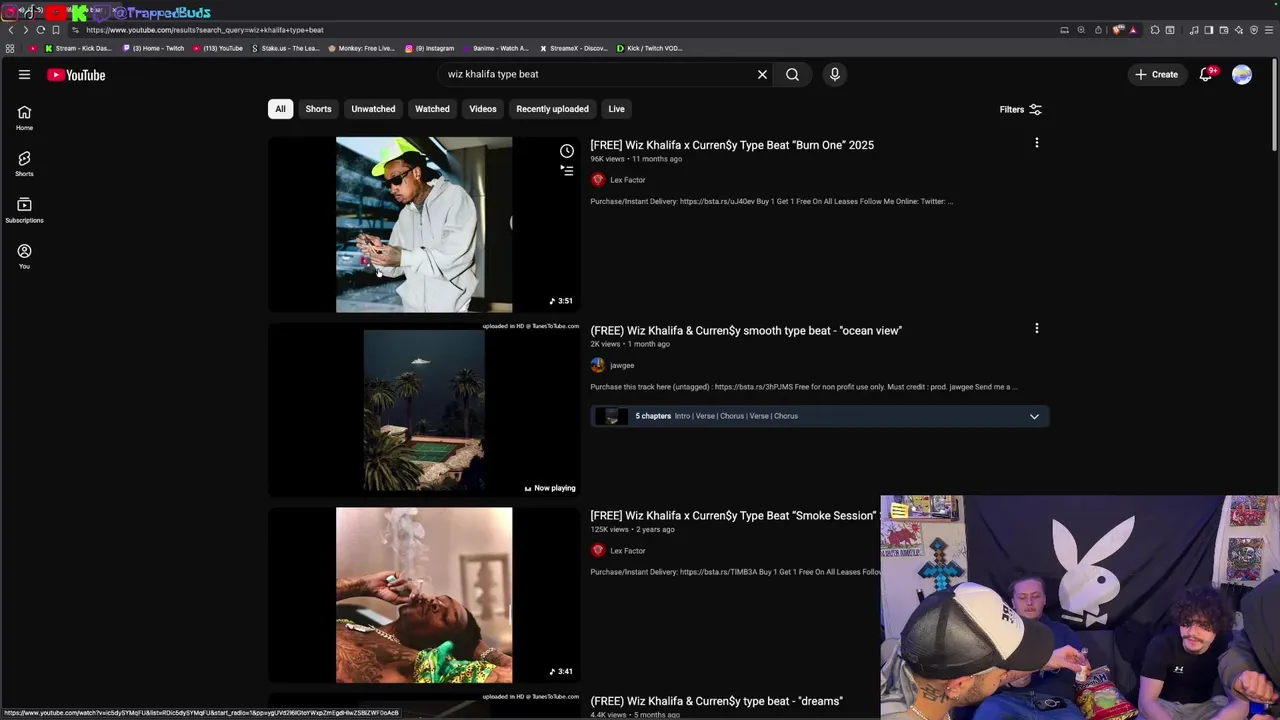Start voice search with microphone icon
1280x720 pixels.
click(835, 74)
